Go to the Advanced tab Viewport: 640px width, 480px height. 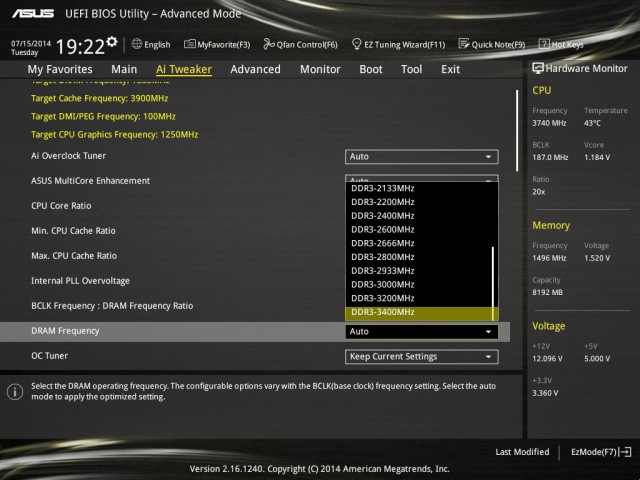256,69
